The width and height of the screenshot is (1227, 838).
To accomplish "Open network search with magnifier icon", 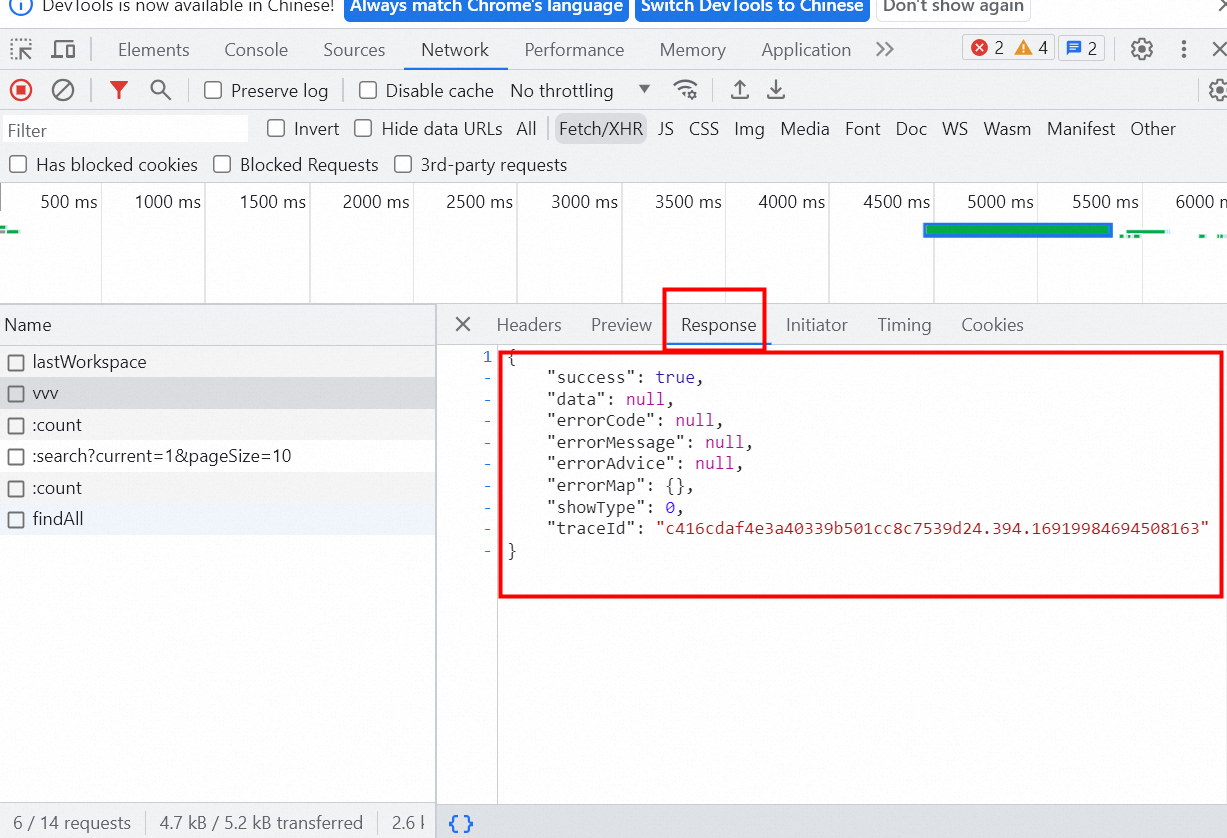I will (160, 90).
